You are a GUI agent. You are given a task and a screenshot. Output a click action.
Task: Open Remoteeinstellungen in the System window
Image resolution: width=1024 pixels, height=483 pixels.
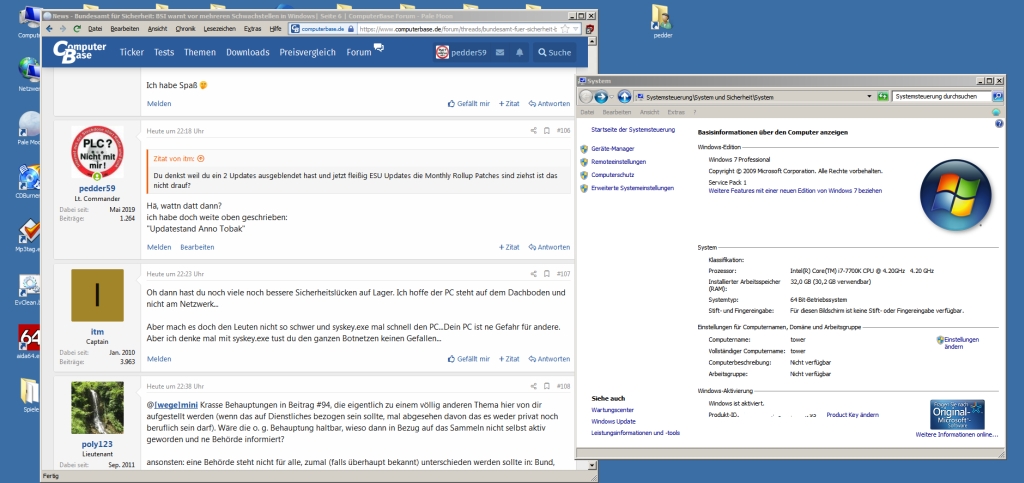(618, 162)
